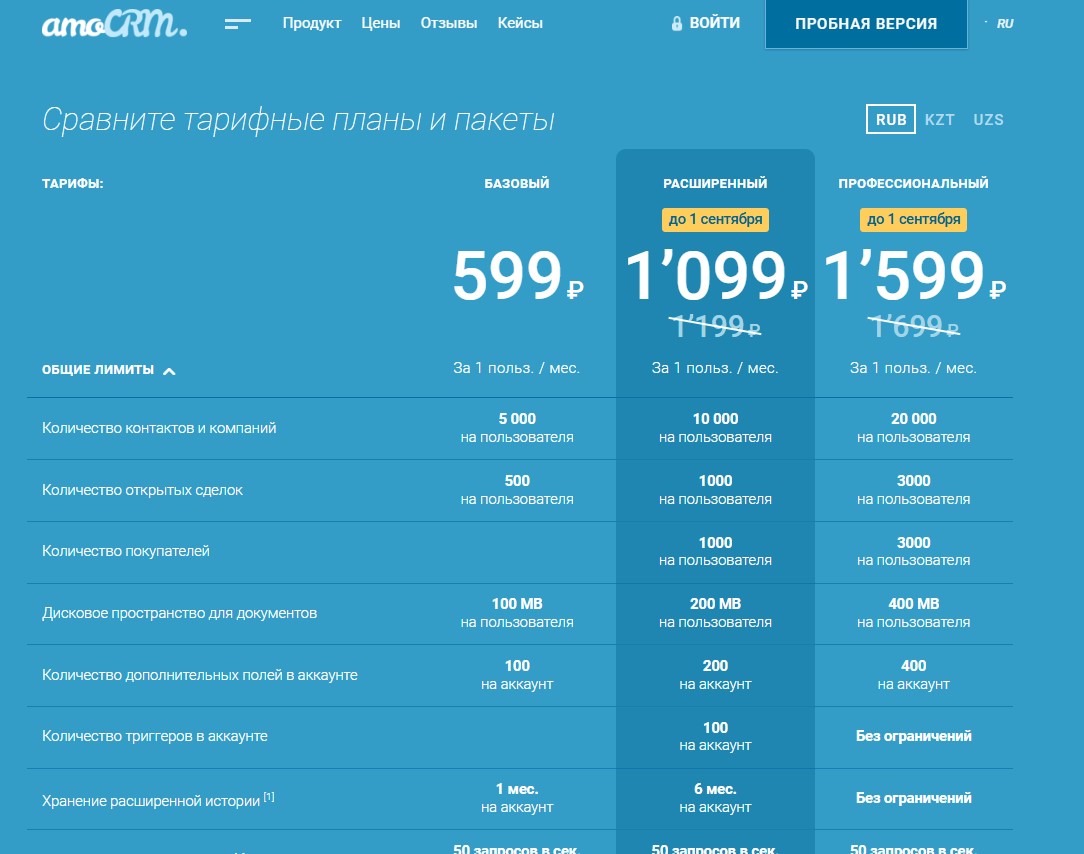Screen dimensions: 1084x854
Task: Select RUB currency
Action: (890, 120)
